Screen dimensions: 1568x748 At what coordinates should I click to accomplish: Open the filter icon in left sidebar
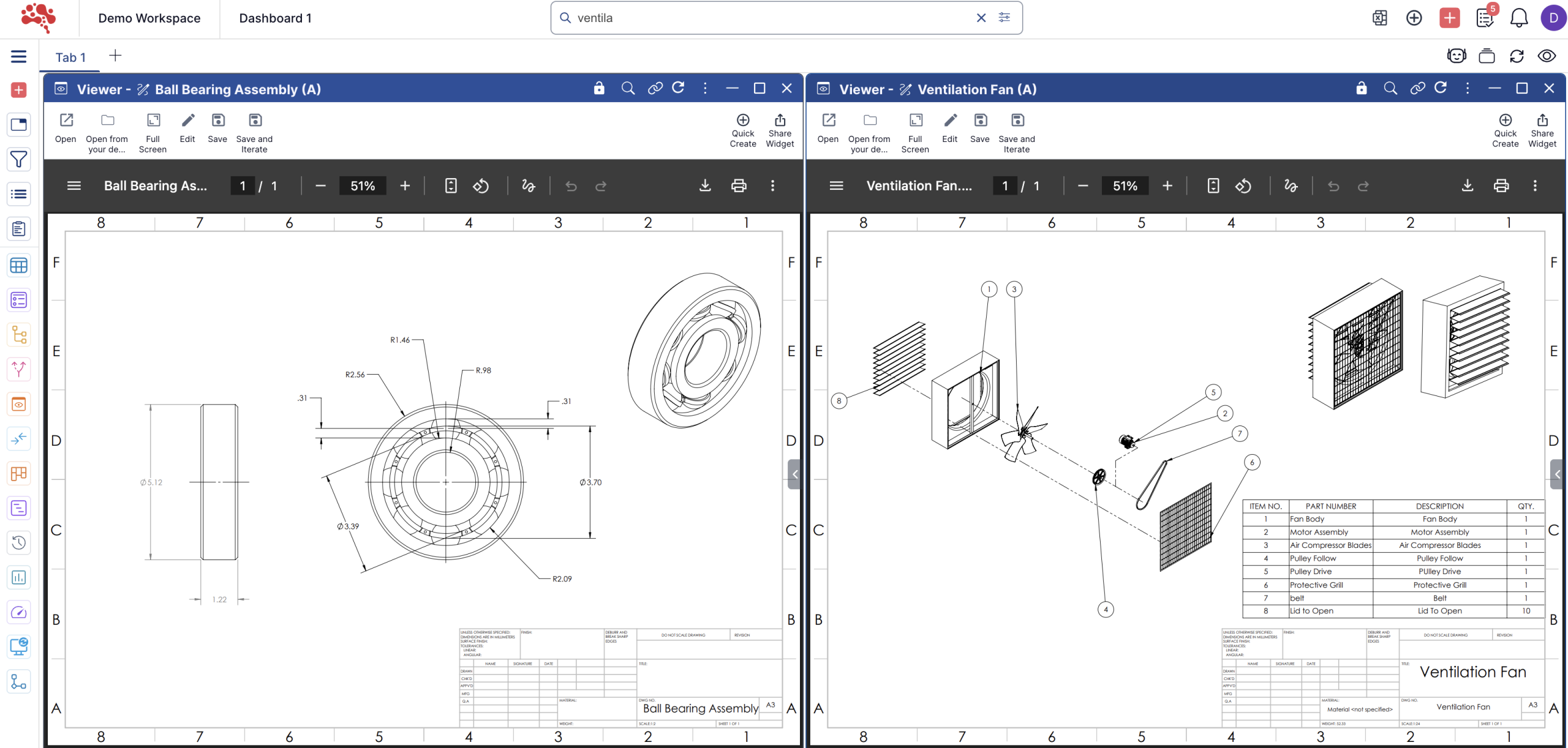(x=18, y=160)
